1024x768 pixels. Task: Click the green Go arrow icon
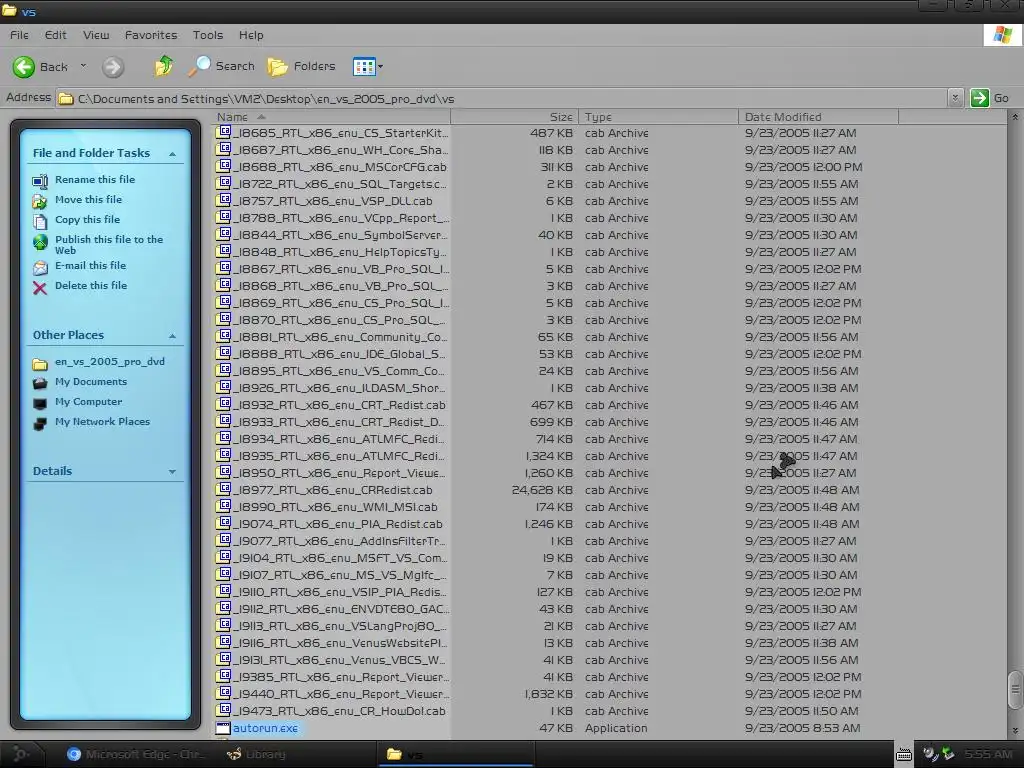pos(979,98)
